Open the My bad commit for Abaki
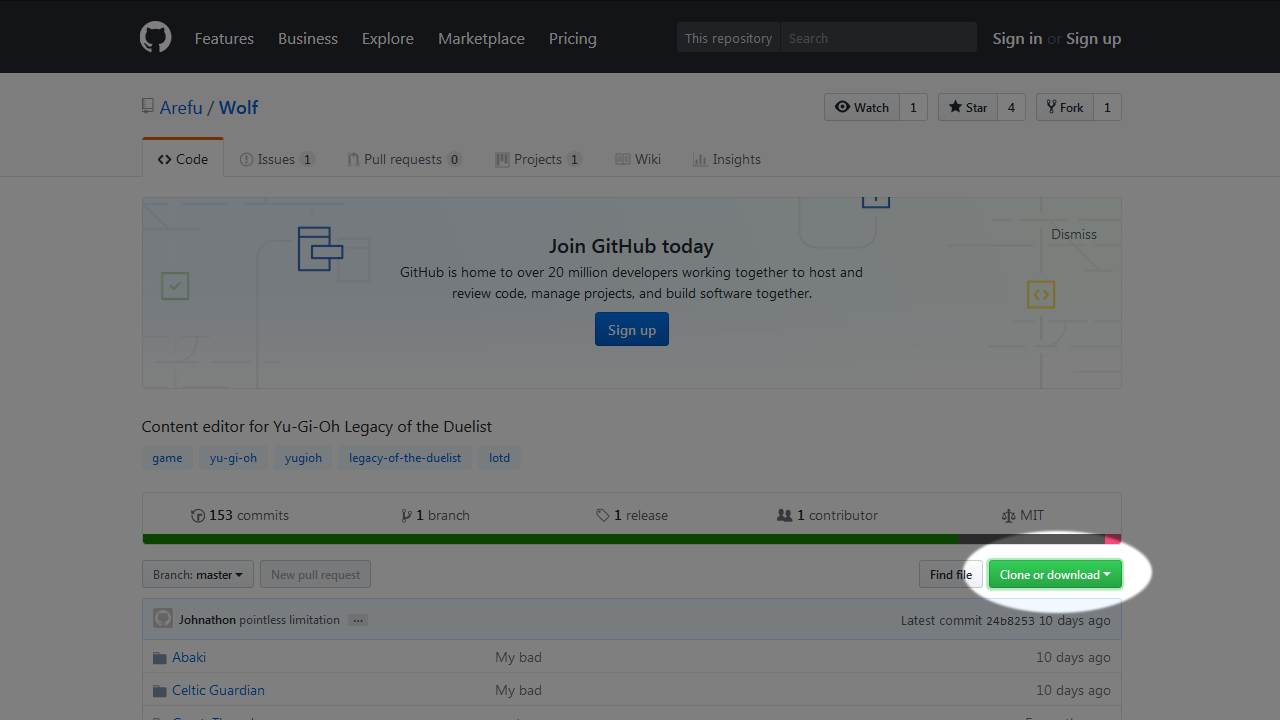 click(x=518, y=657)
